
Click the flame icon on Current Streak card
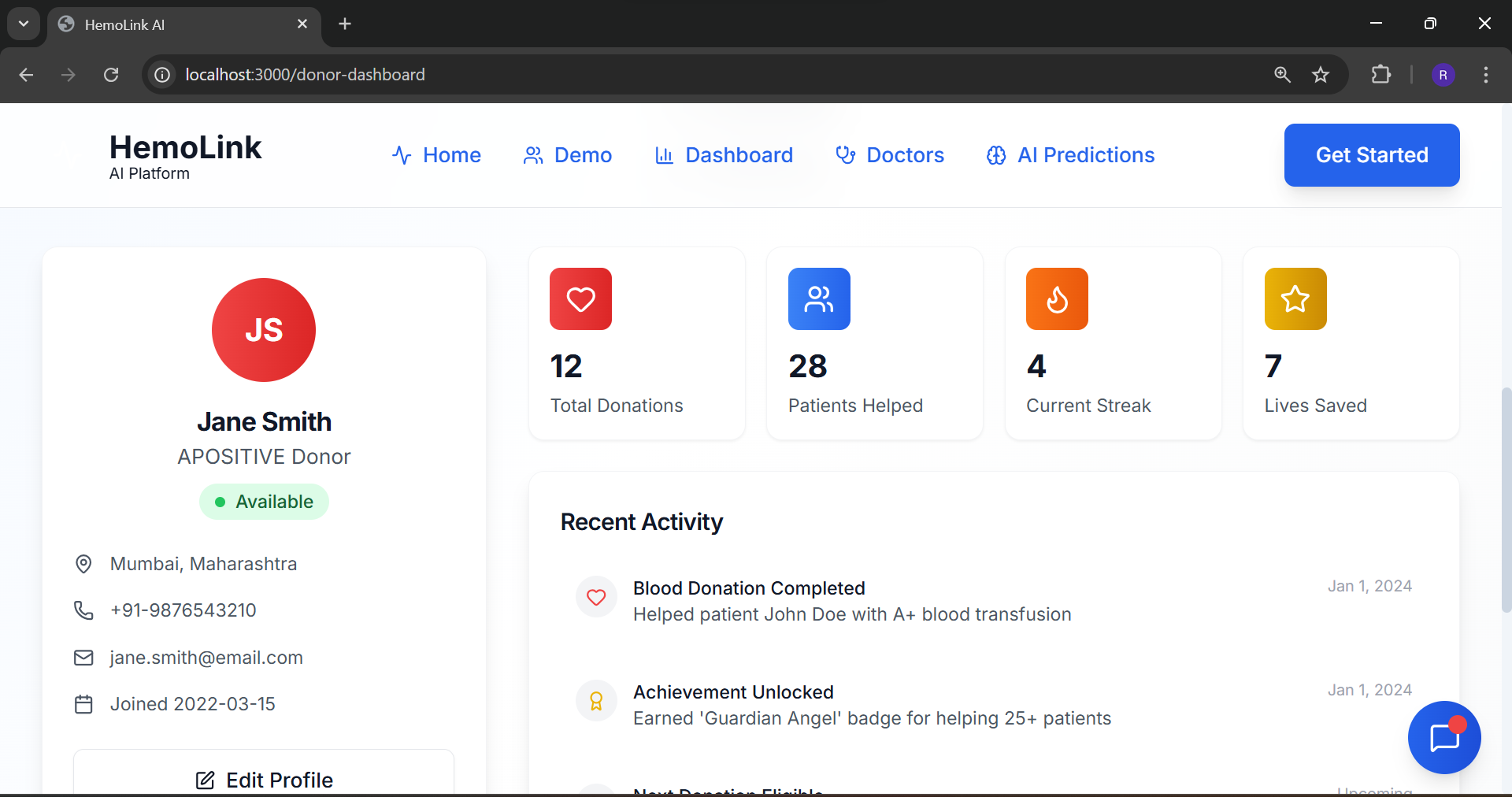(x=1057, y=299)
